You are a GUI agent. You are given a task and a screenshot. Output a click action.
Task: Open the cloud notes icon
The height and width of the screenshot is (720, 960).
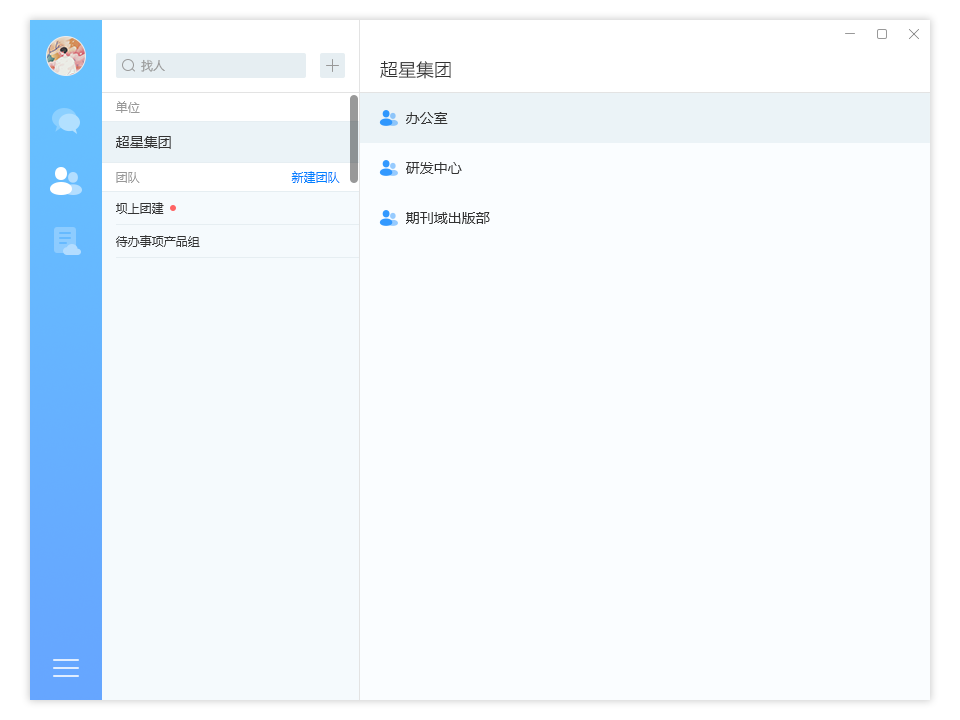pyautogui.click(x=66, y=241)
